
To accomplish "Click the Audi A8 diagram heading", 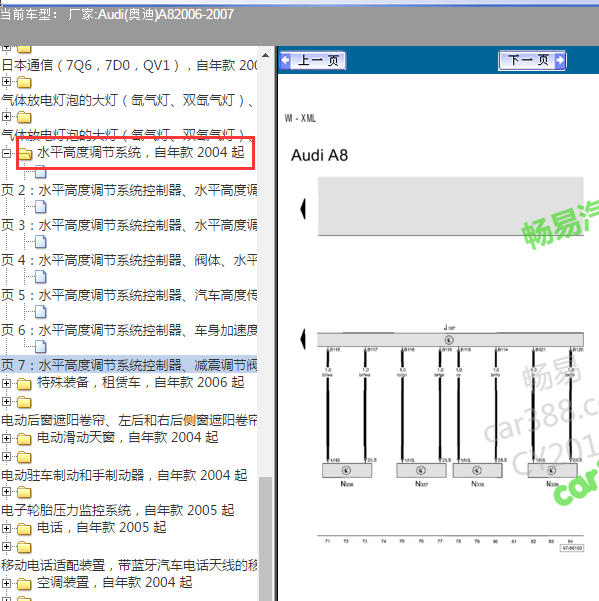I will 319,155.
